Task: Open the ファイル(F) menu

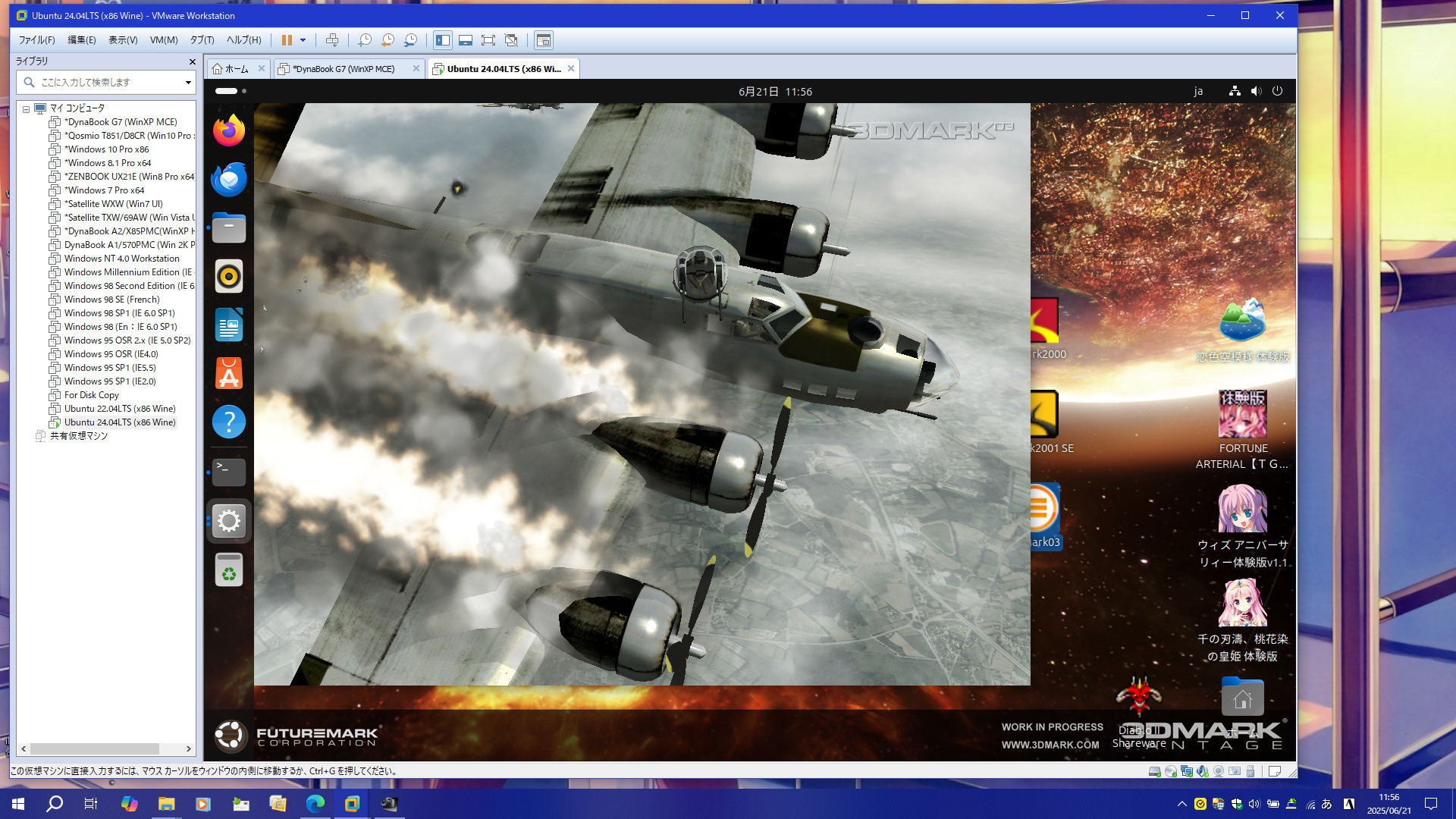Action: [x=36, y=40]
